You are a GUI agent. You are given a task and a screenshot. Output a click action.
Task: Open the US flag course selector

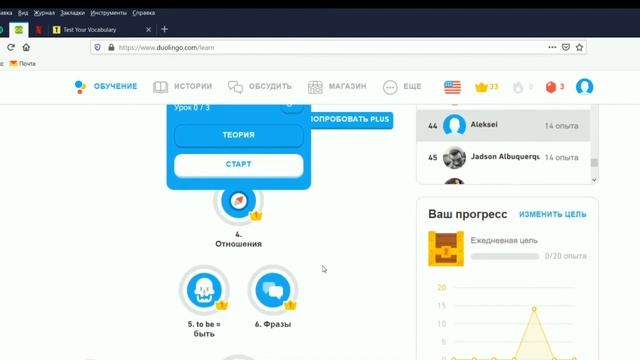[x=452, y=87]
